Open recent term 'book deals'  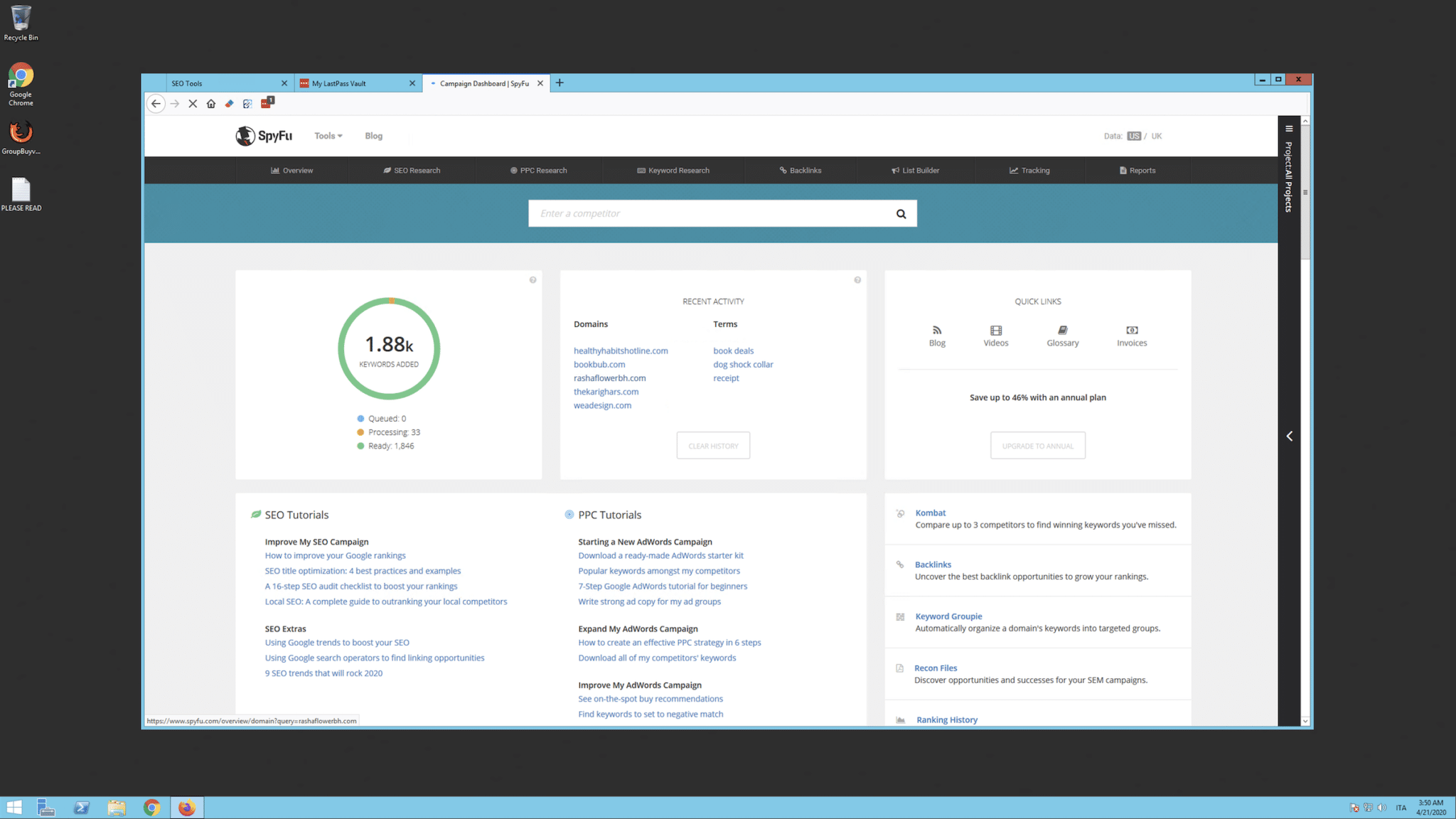(733, 351)
